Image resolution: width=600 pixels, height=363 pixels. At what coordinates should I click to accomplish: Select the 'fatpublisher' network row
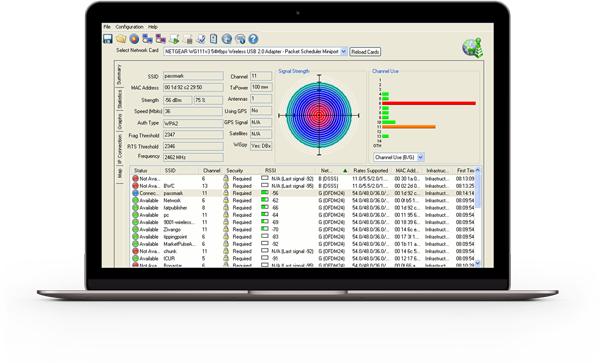click(302, 208)
